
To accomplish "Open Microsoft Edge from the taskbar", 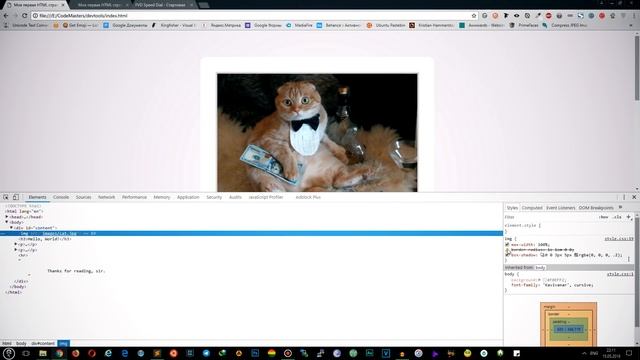I will pyautogui.click(x=124, y=353).
